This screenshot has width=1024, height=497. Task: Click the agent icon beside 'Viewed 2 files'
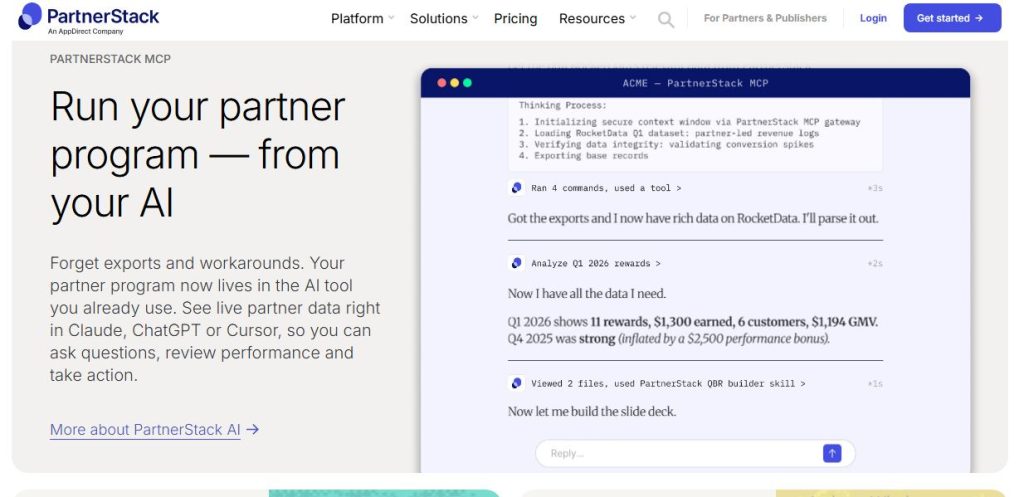point(516,383)
